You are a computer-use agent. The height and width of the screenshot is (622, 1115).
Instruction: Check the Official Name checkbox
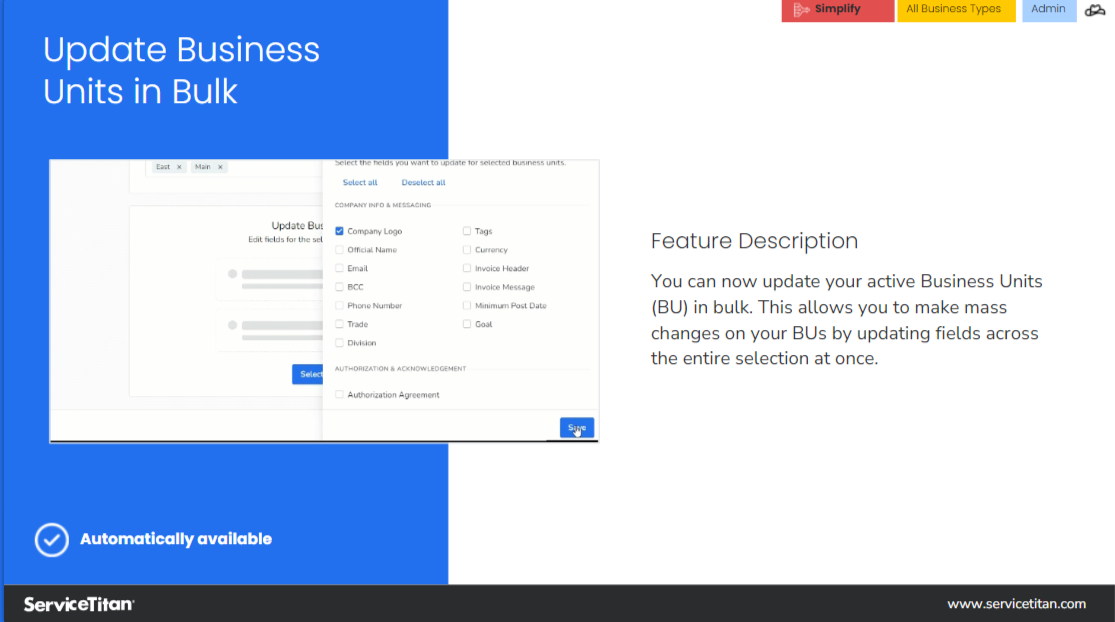339,250
